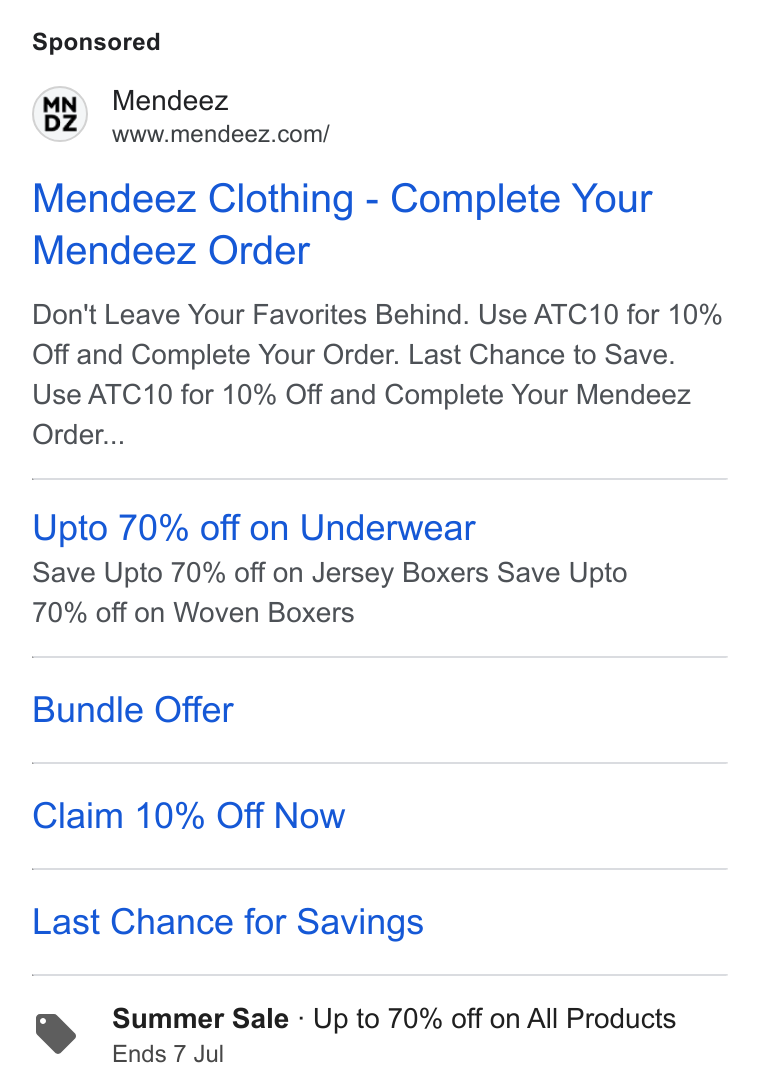
Task: Click the Ends 7 Jul expiry note
Action: coord(168,1054)
